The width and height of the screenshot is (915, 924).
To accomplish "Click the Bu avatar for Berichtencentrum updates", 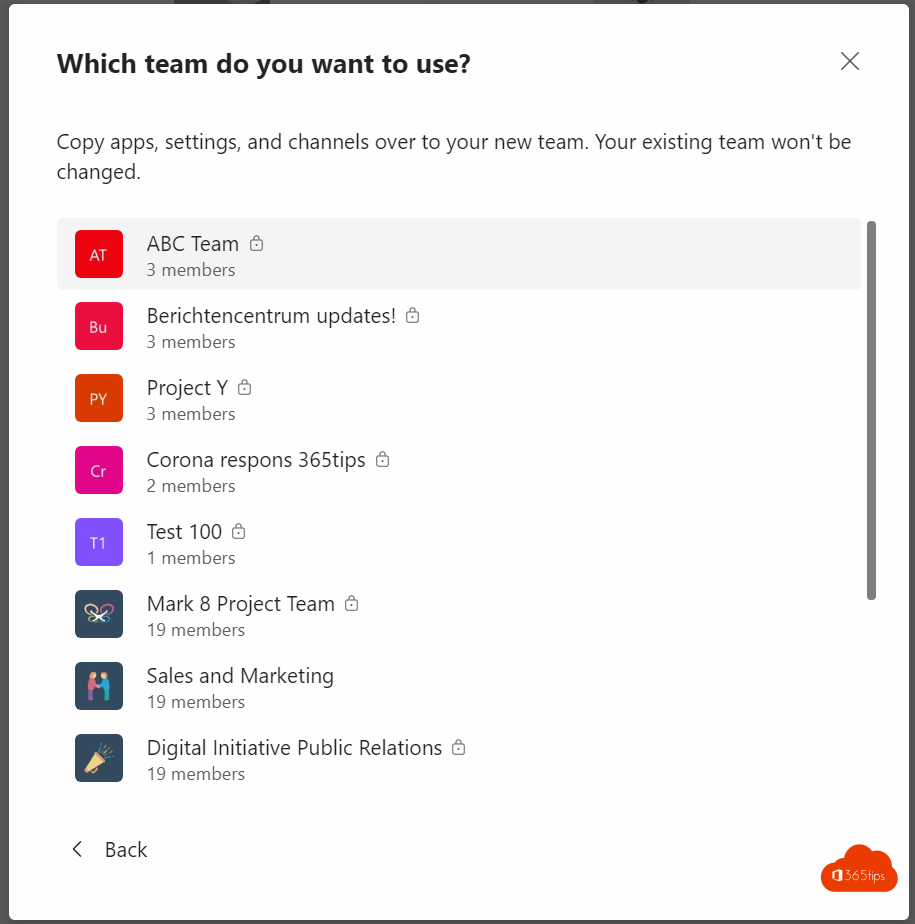I will point(99,326).
